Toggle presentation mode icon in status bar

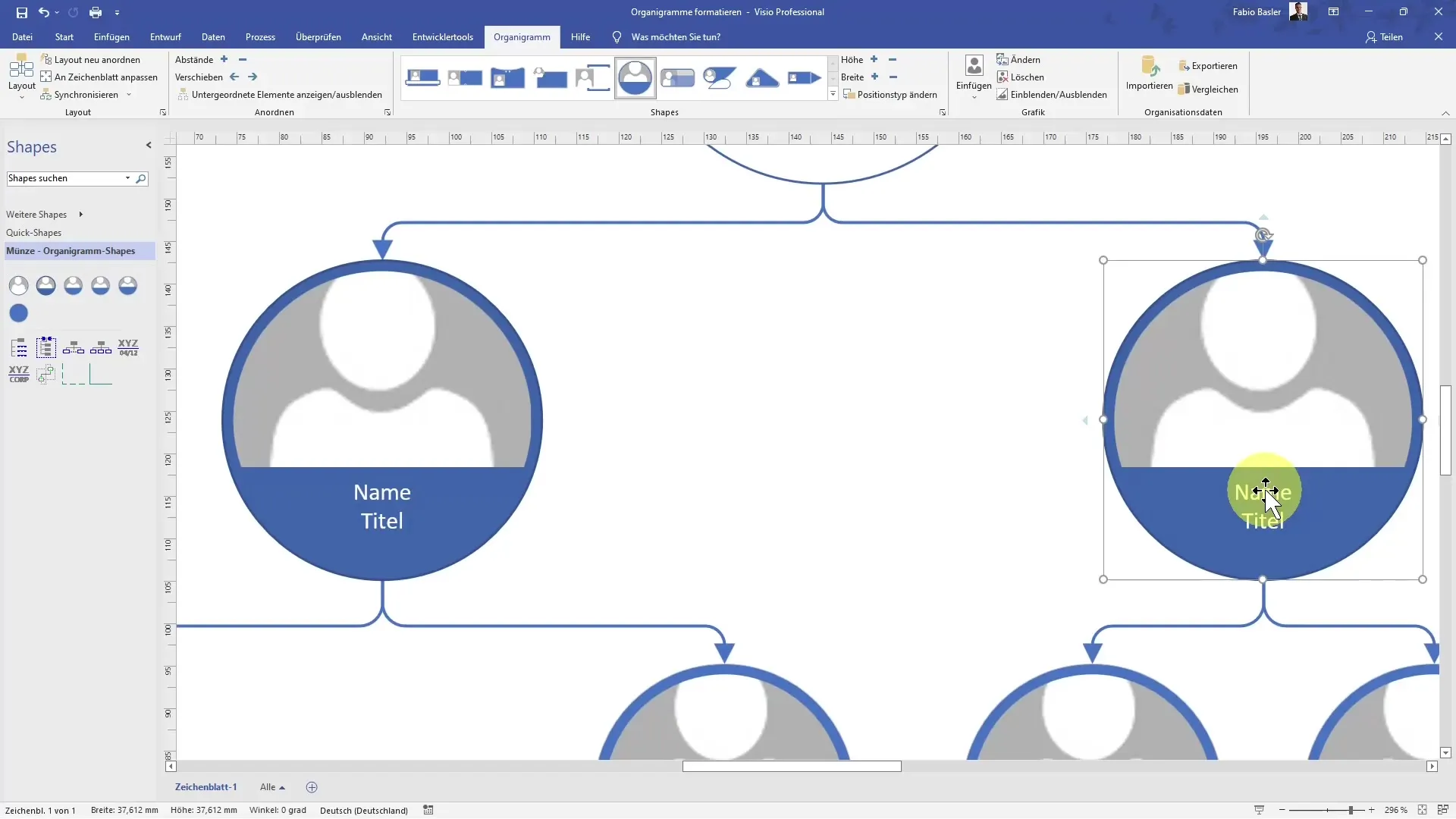click(1259, 810)
